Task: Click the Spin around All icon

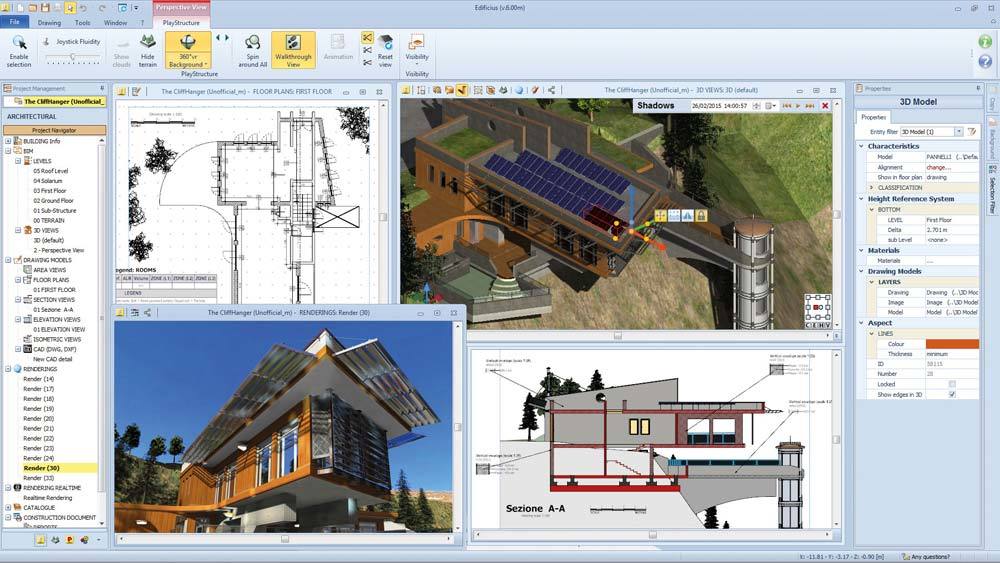Action: pyautogui.click(x=253, y=49)
